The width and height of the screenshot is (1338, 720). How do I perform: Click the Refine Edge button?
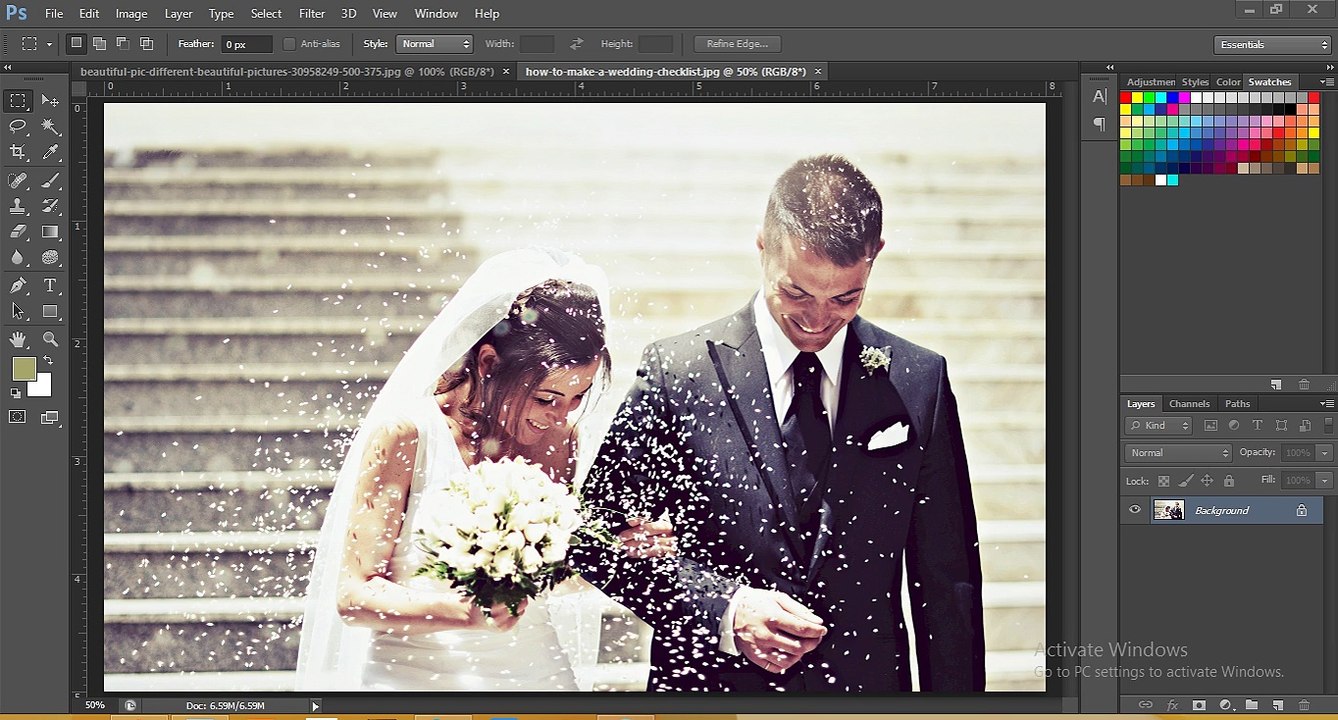pos(737,44)
